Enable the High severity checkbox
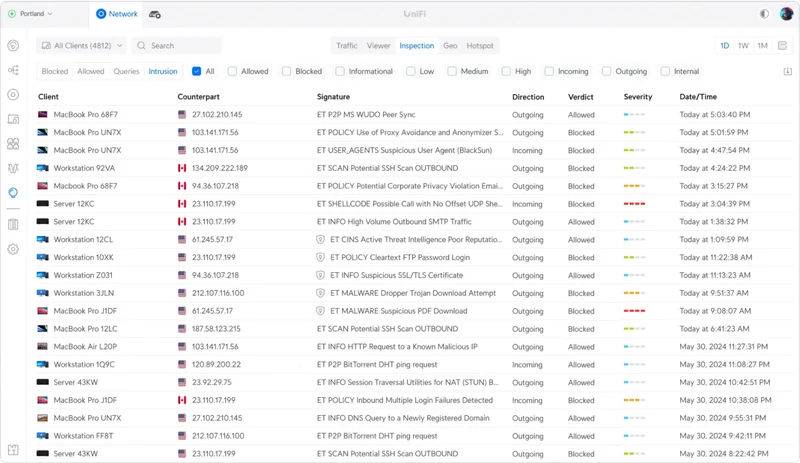The image size is (800, 463). 506,71
